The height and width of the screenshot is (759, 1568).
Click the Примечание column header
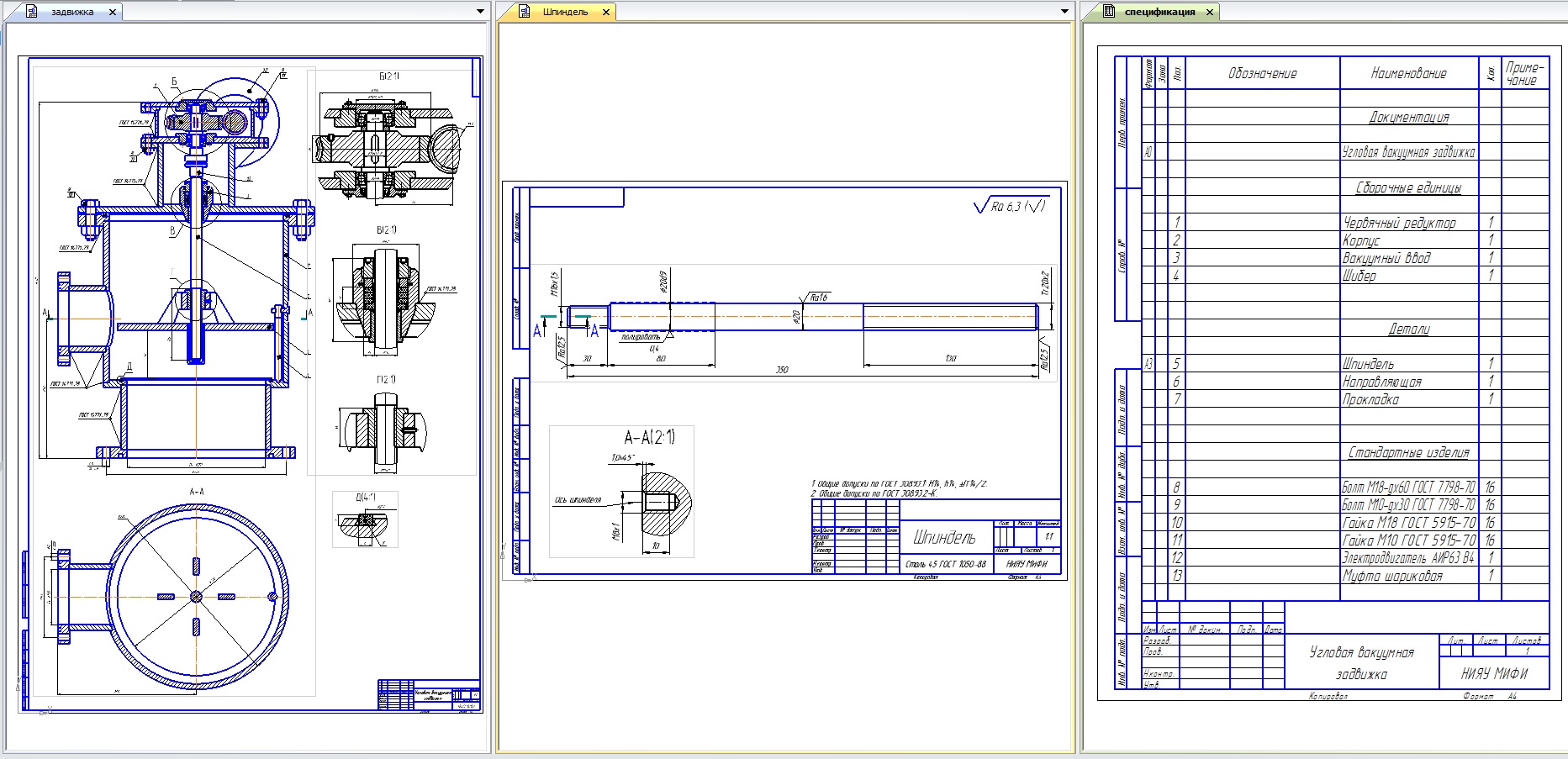coord(1524,73)
